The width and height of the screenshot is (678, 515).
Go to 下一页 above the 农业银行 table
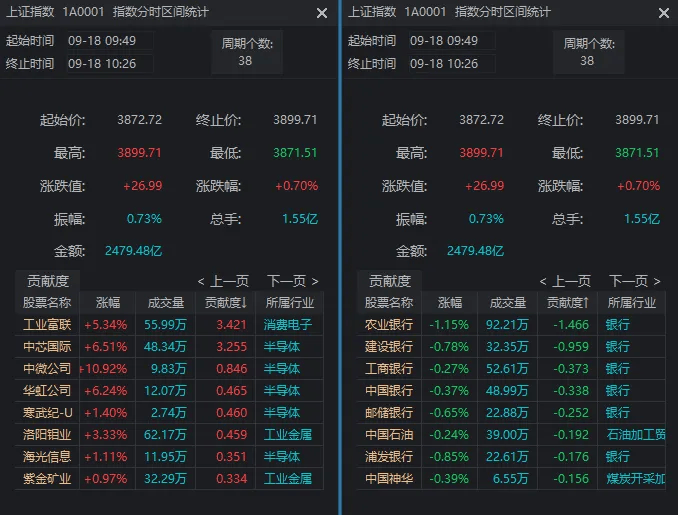(634, 281)
